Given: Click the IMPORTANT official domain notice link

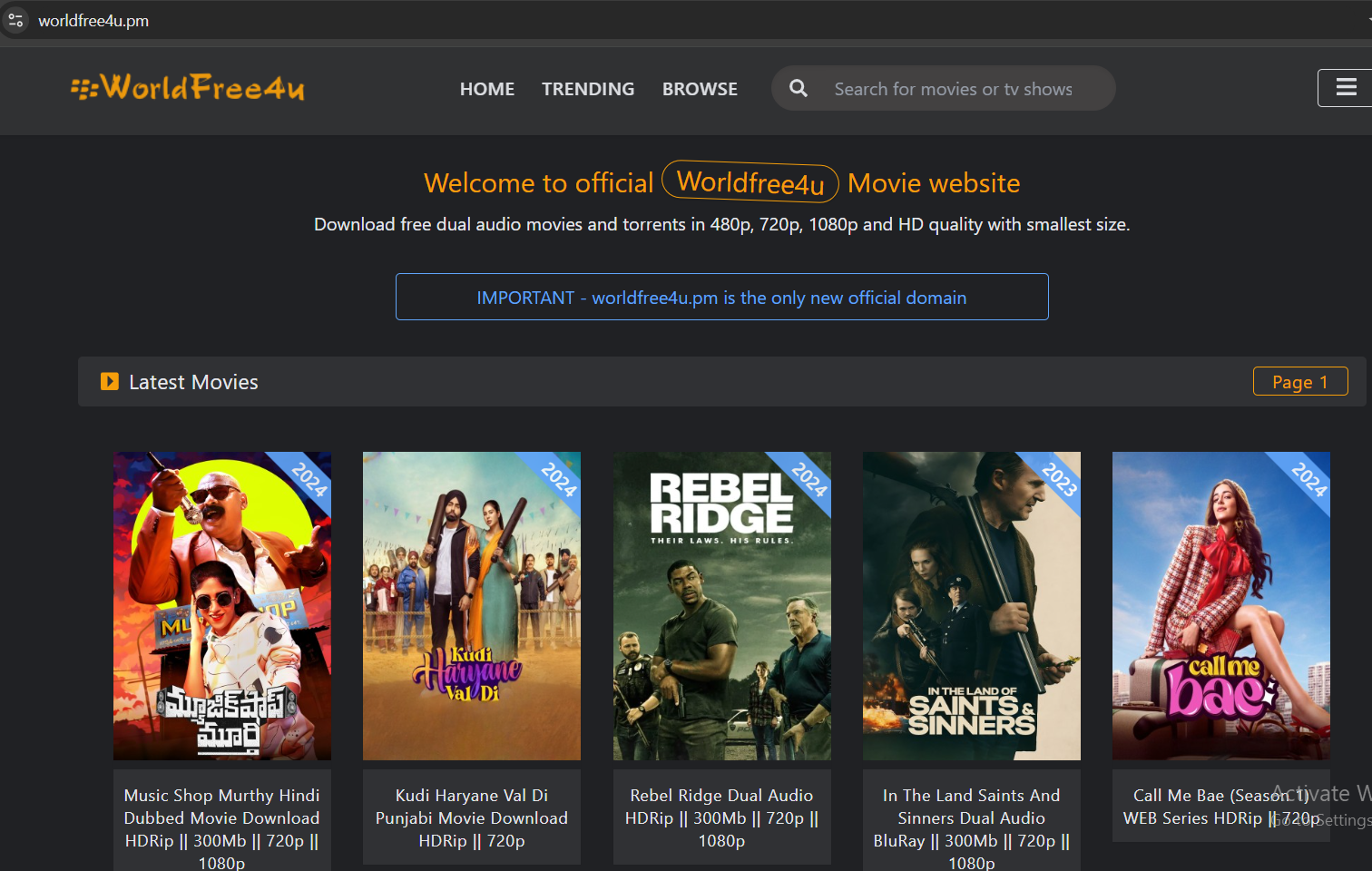Looking at the screenshot, I should (x=722, y=297).
